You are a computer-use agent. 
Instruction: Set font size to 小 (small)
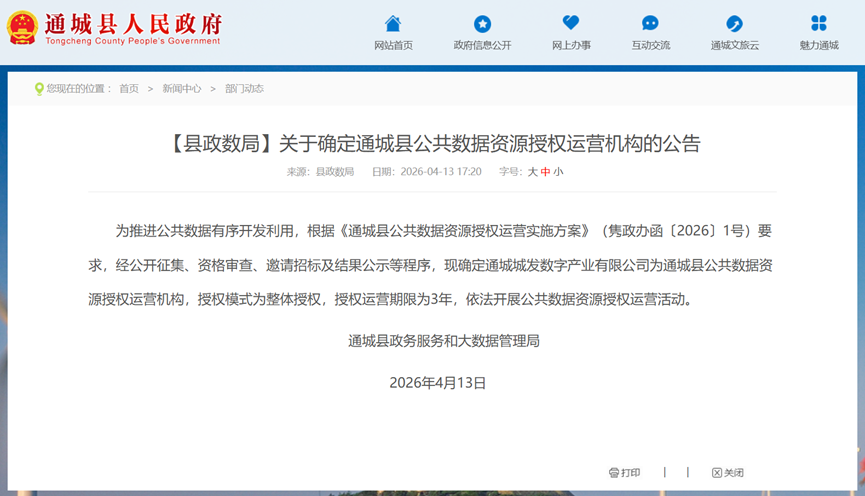[x=558, y=172]
